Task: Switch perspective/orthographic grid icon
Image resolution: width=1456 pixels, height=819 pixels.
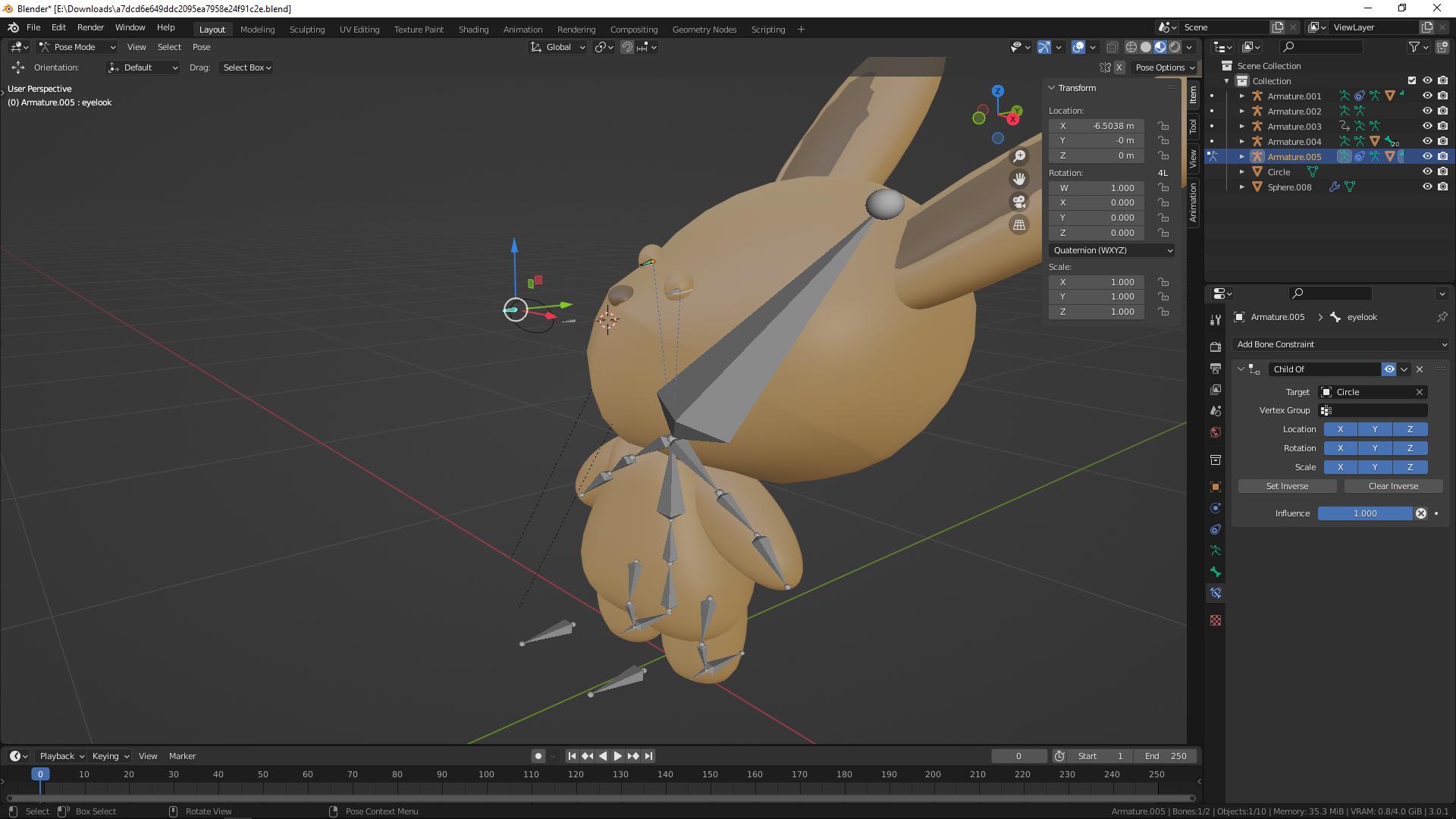Action: click(x=1019, y=224)
